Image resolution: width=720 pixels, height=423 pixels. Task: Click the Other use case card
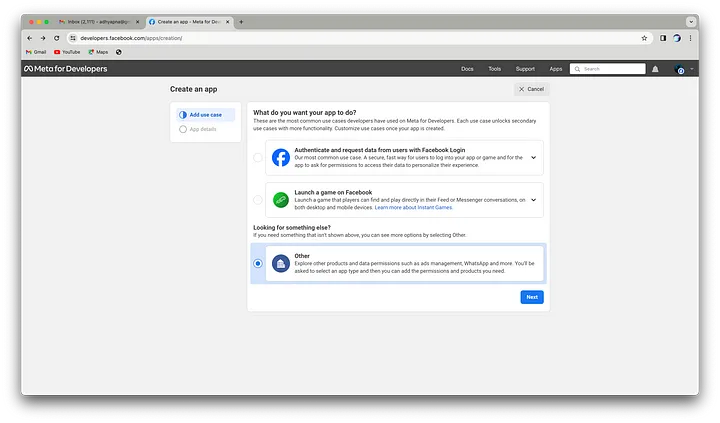(404, 263)
